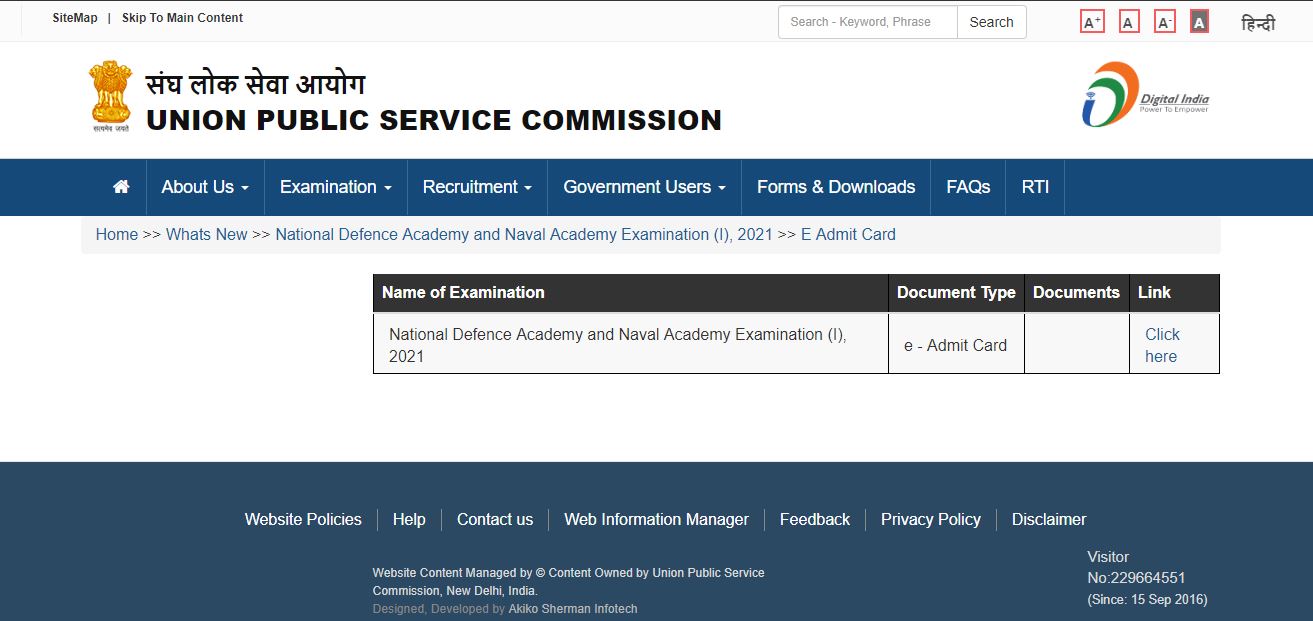Open the Help footer link
Image resolution: width=1313 pixels, height=621 pixels.
[409, 519]
